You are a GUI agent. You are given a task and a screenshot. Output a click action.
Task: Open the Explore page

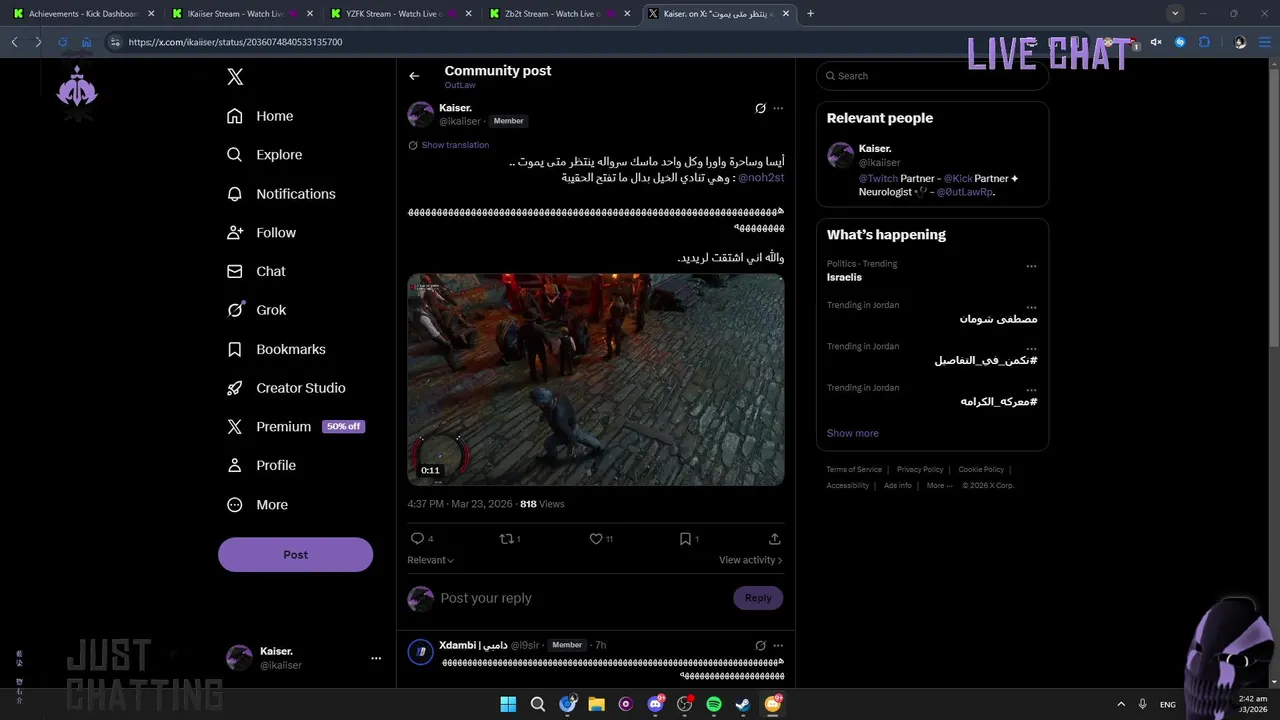click(264, 155)
